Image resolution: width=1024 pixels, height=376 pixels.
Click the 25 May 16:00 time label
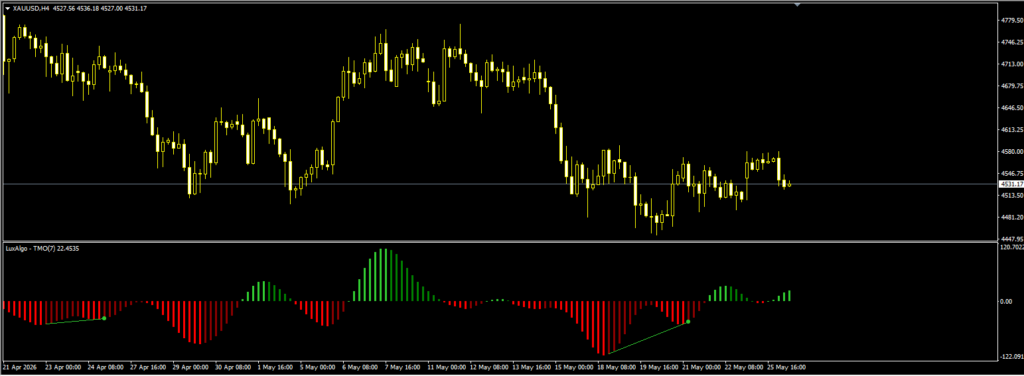[786, 367]
